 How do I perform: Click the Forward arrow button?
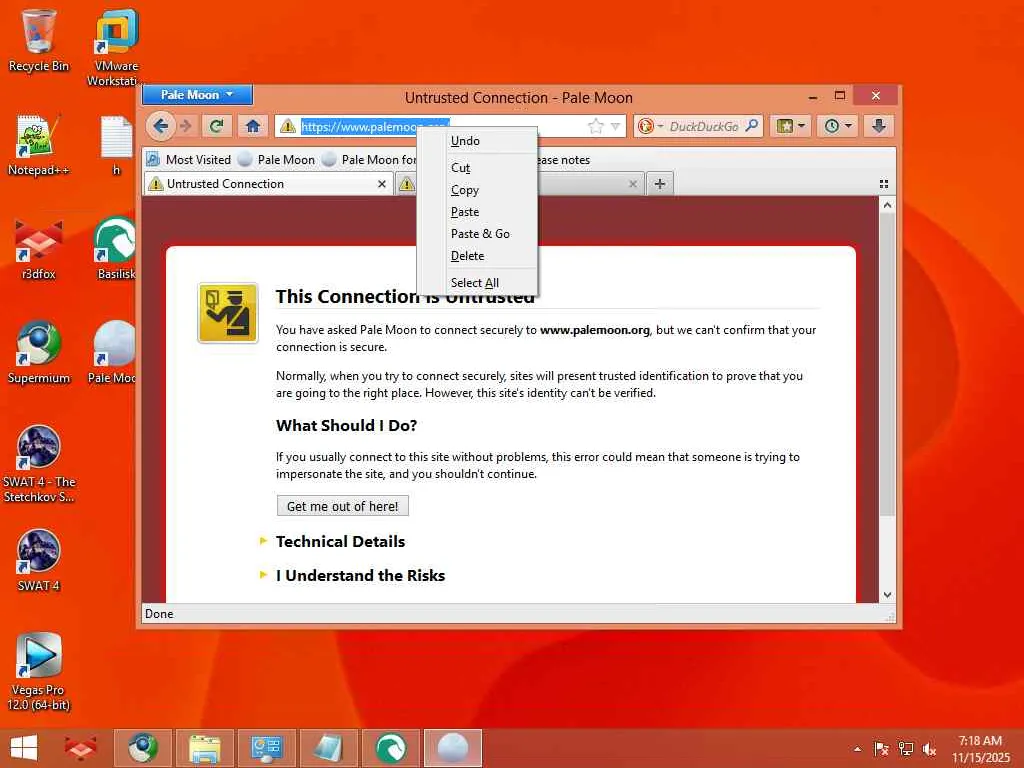(187, 126)
